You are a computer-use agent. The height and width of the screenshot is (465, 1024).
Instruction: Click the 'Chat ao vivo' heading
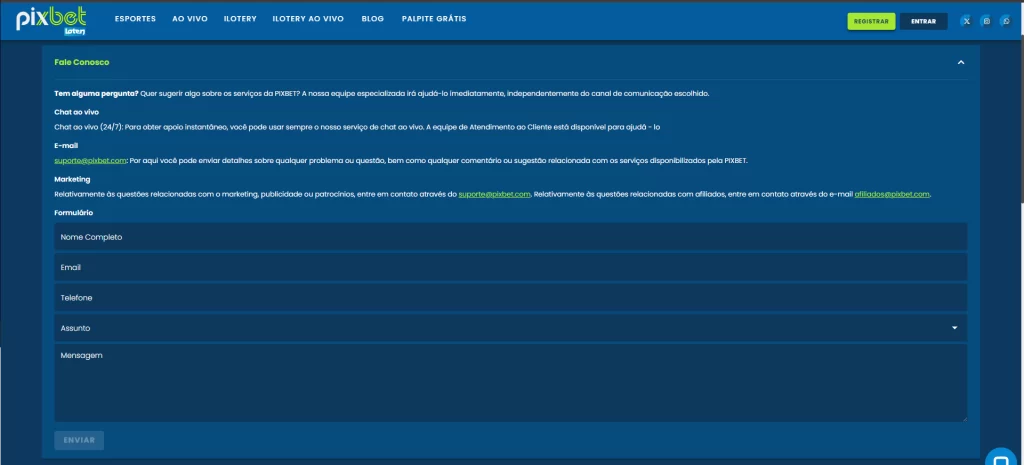[76, 112]
